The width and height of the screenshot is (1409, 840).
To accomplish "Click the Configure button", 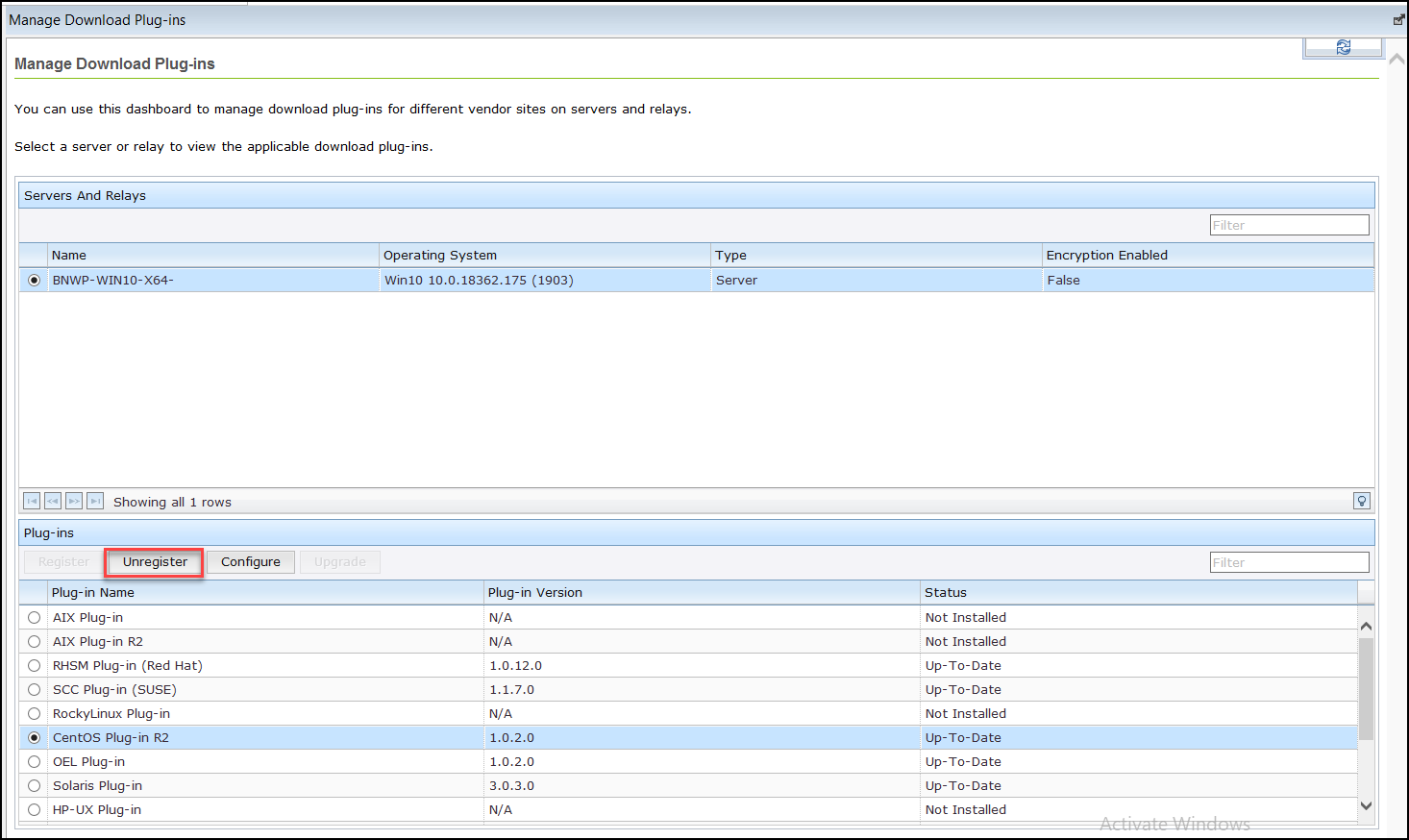I will tap(251, 561).
